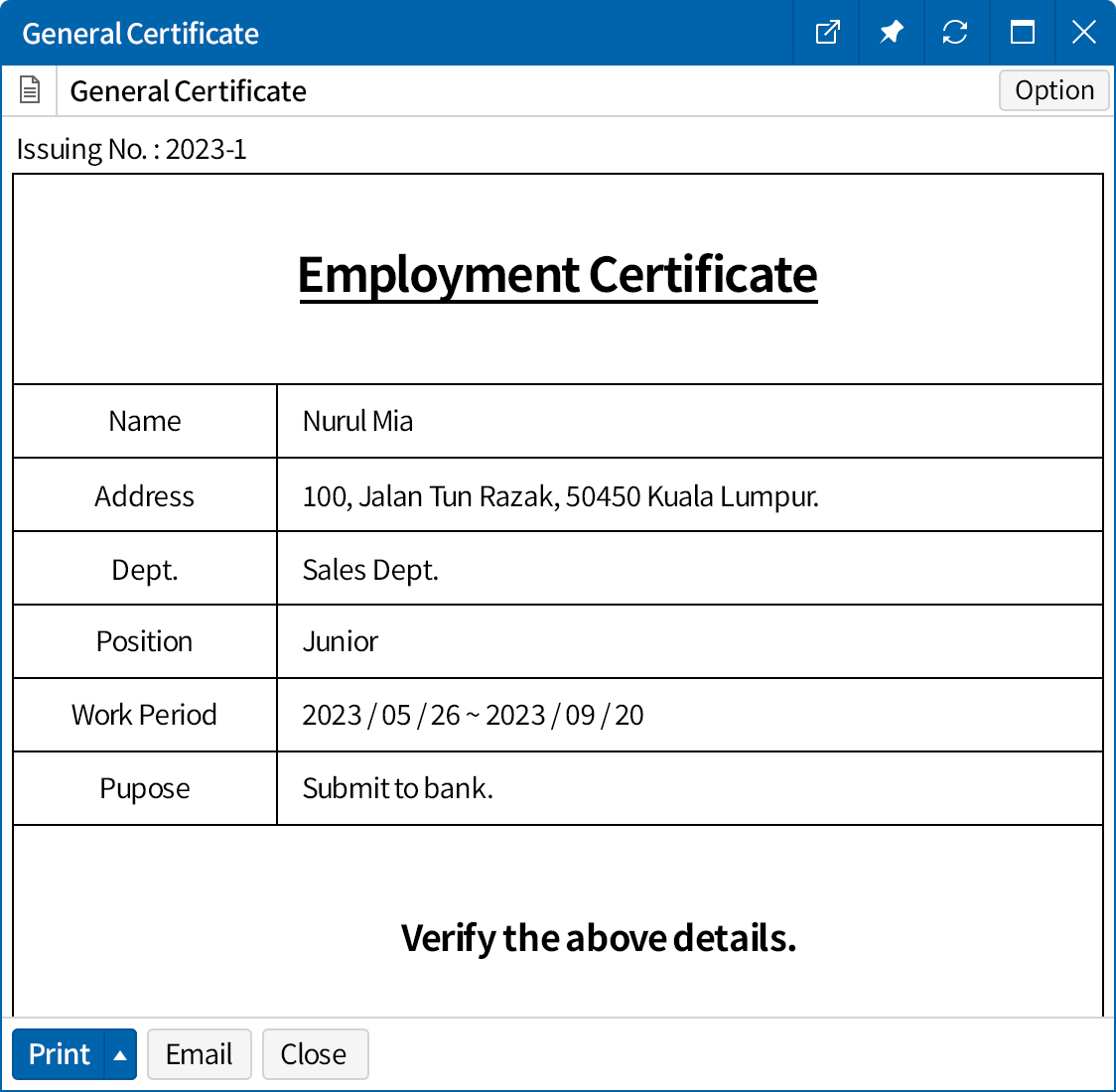Open the Option settings
The image size is (1116, 1092).
click(1053, 90)
